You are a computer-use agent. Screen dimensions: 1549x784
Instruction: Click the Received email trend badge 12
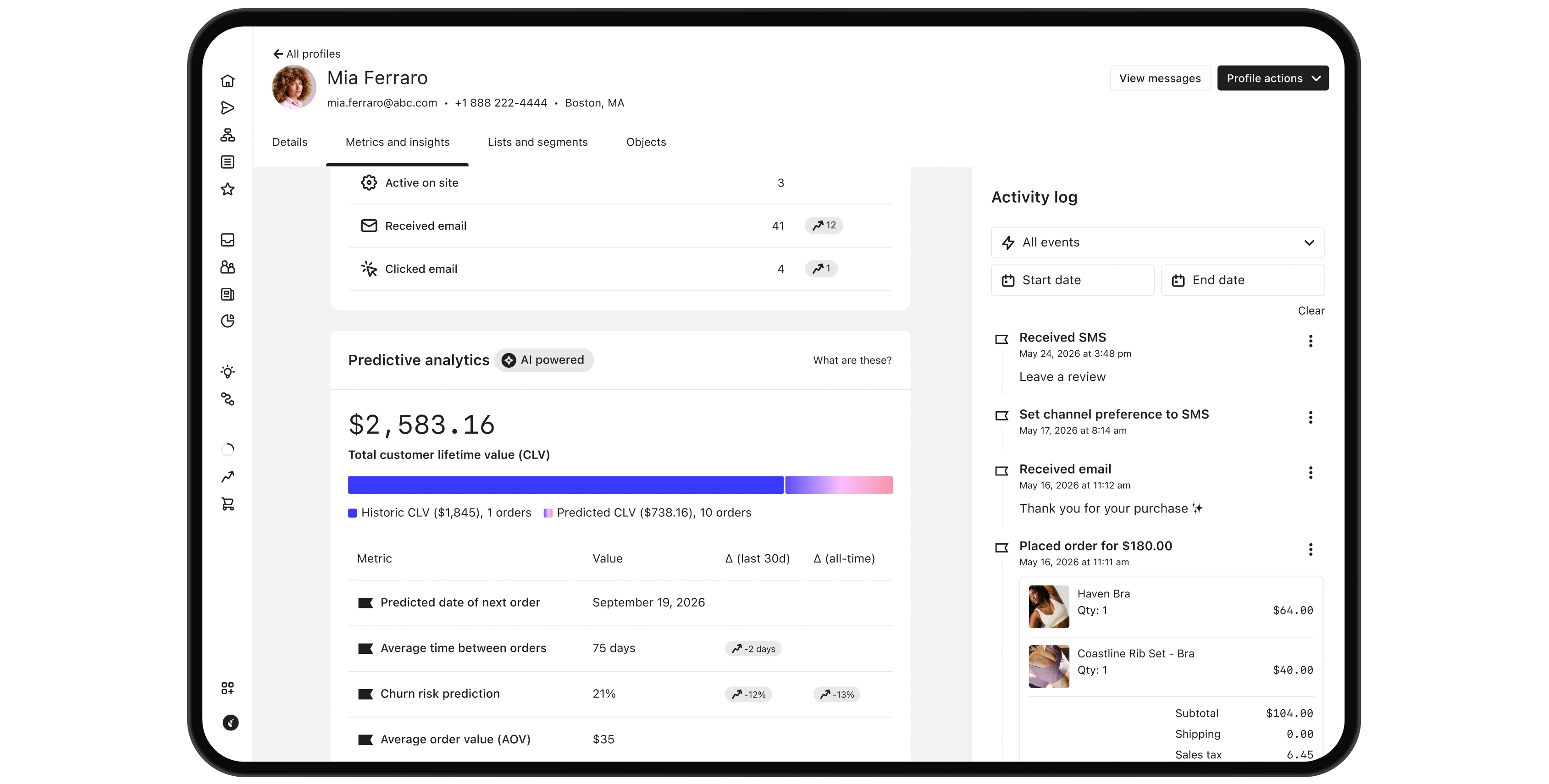pos(823,226)
